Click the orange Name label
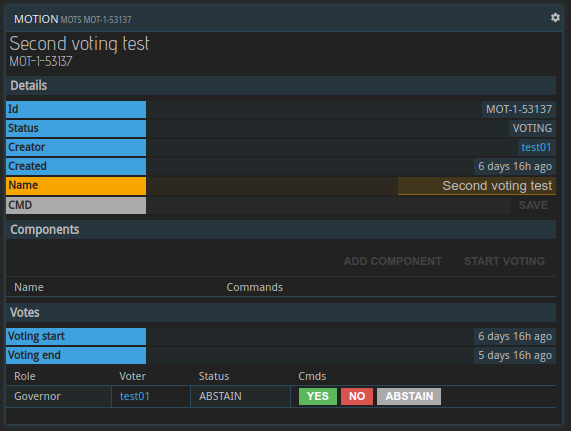The image size is (571, 431). coord(76,186)
